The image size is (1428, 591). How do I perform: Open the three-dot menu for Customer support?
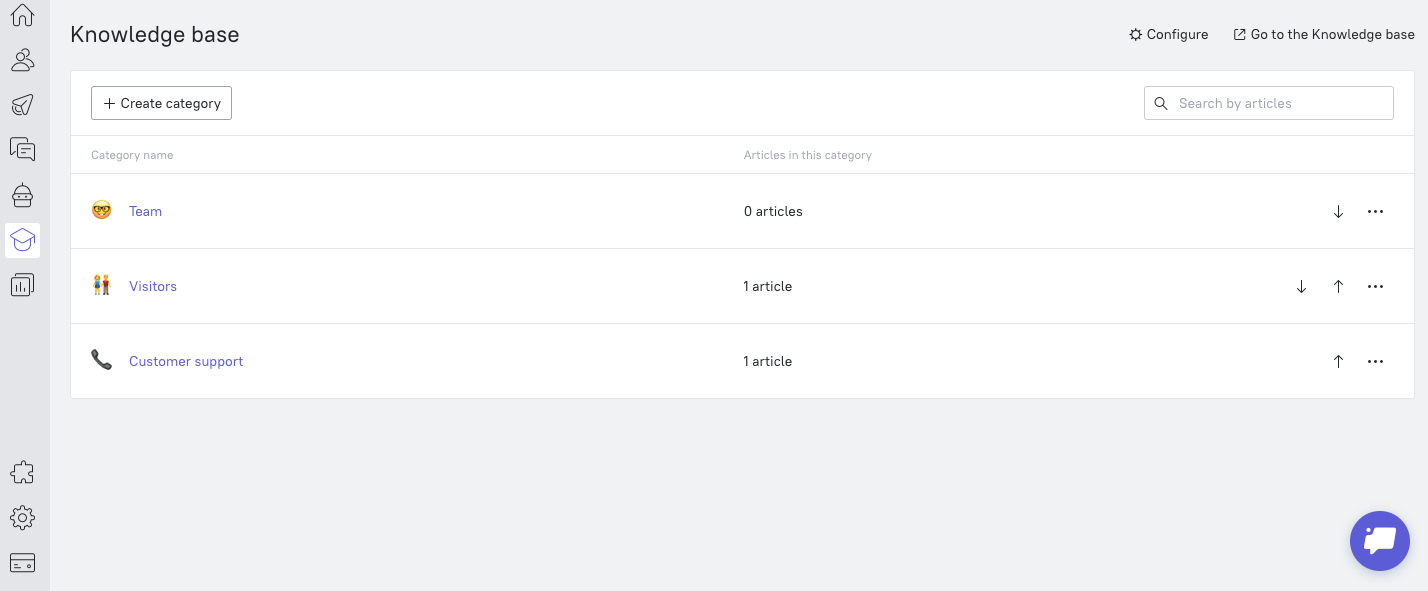click(x=1375, y=362)
